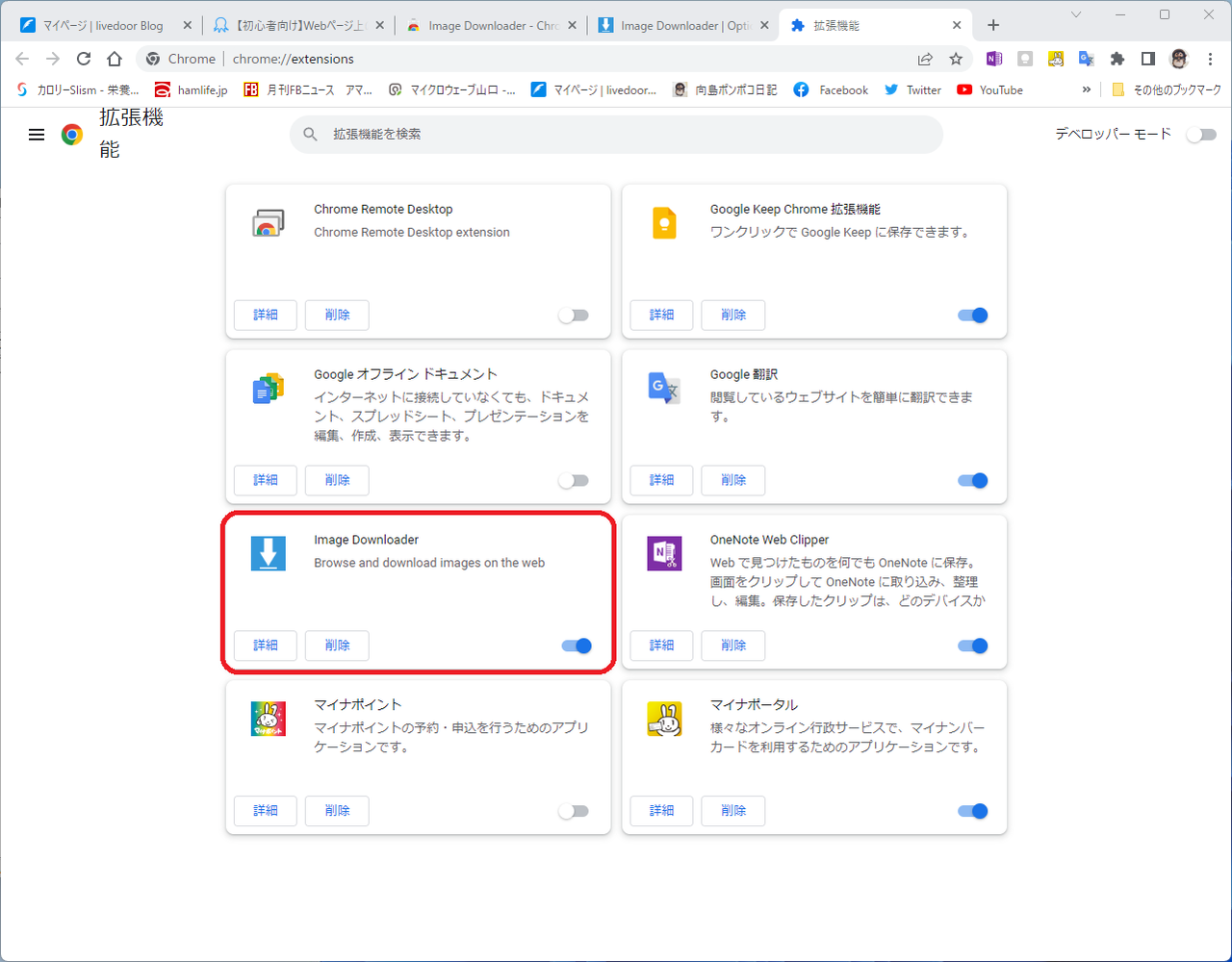This screenshot has width=1232, height=962.
Task: Open the hamlife.jp bookmark
Action: [191, 89]
